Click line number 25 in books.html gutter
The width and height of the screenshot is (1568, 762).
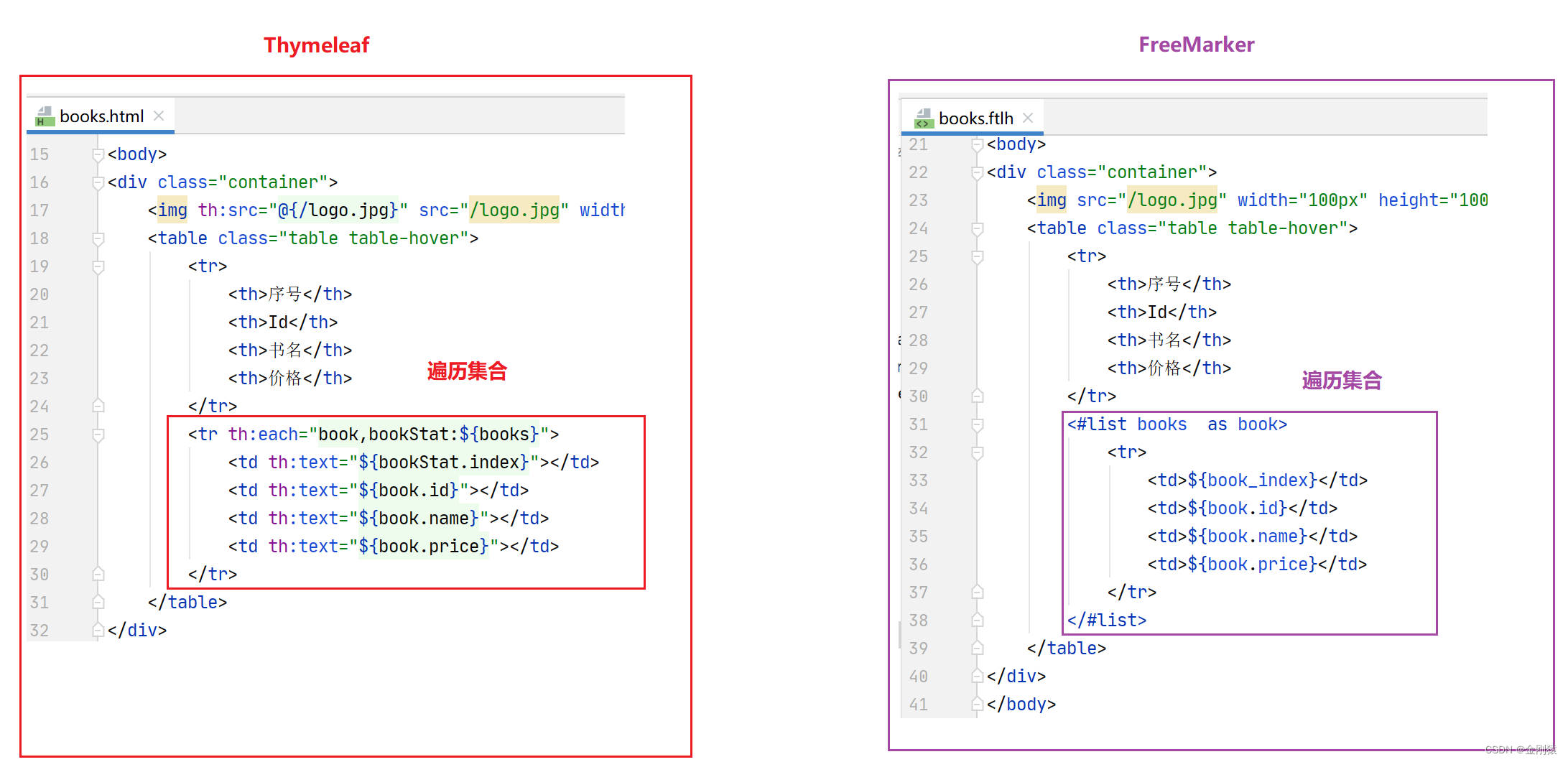click(x=40, y=435)
